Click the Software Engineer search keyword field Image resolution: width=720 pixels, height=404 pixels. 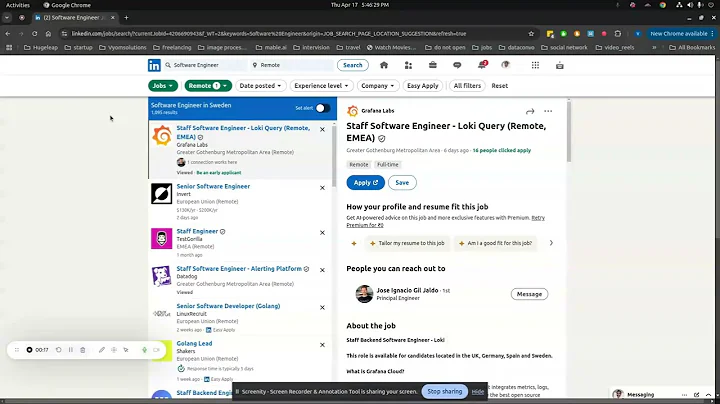(205, 65)
